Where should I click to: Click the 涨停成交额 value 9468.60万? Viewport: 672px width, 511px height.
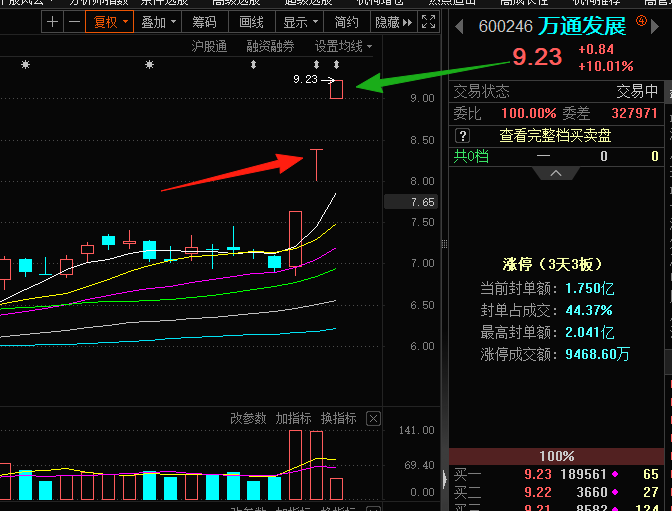597,355
